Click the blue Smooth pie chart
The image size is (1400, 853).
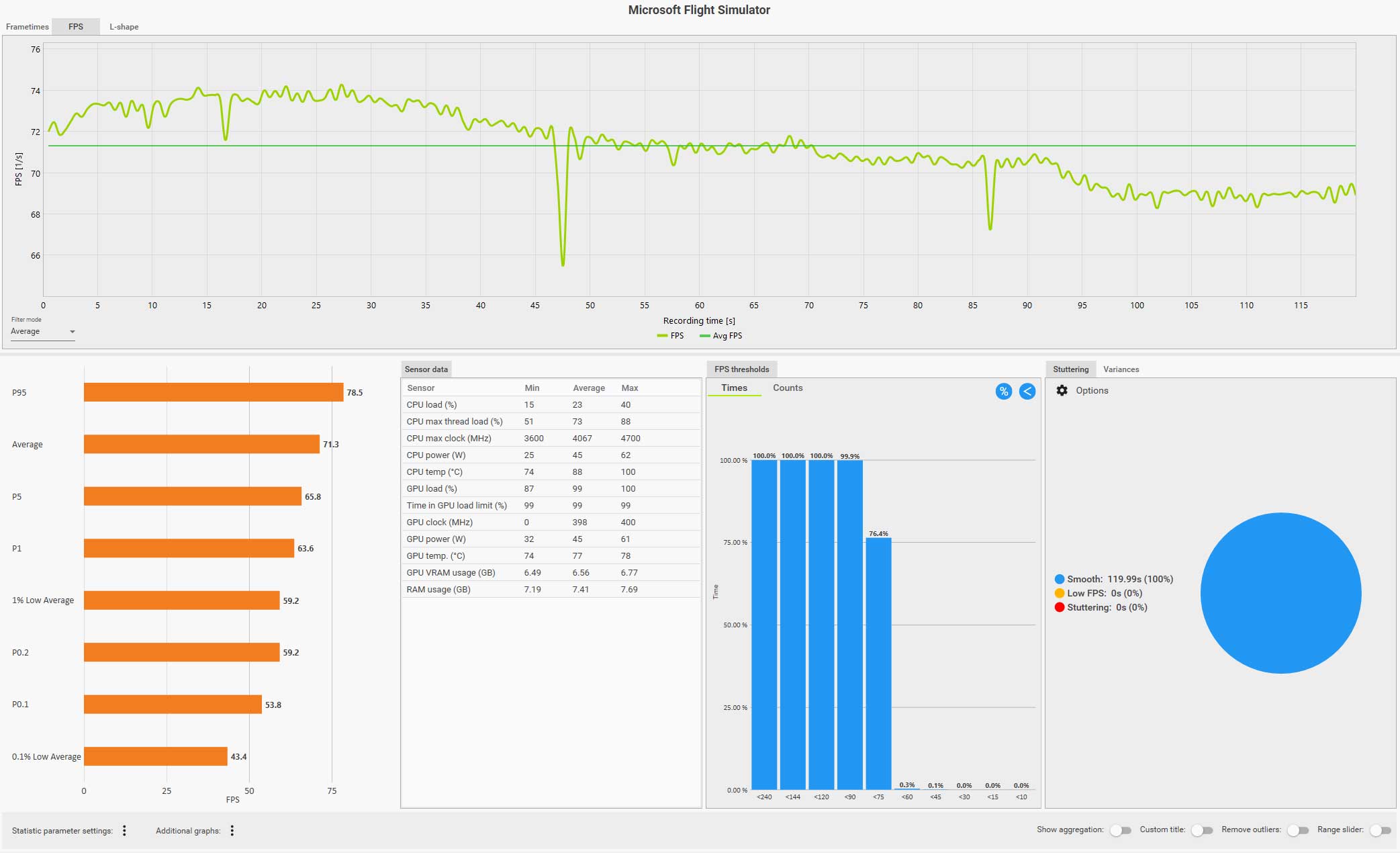(1280, 593)
